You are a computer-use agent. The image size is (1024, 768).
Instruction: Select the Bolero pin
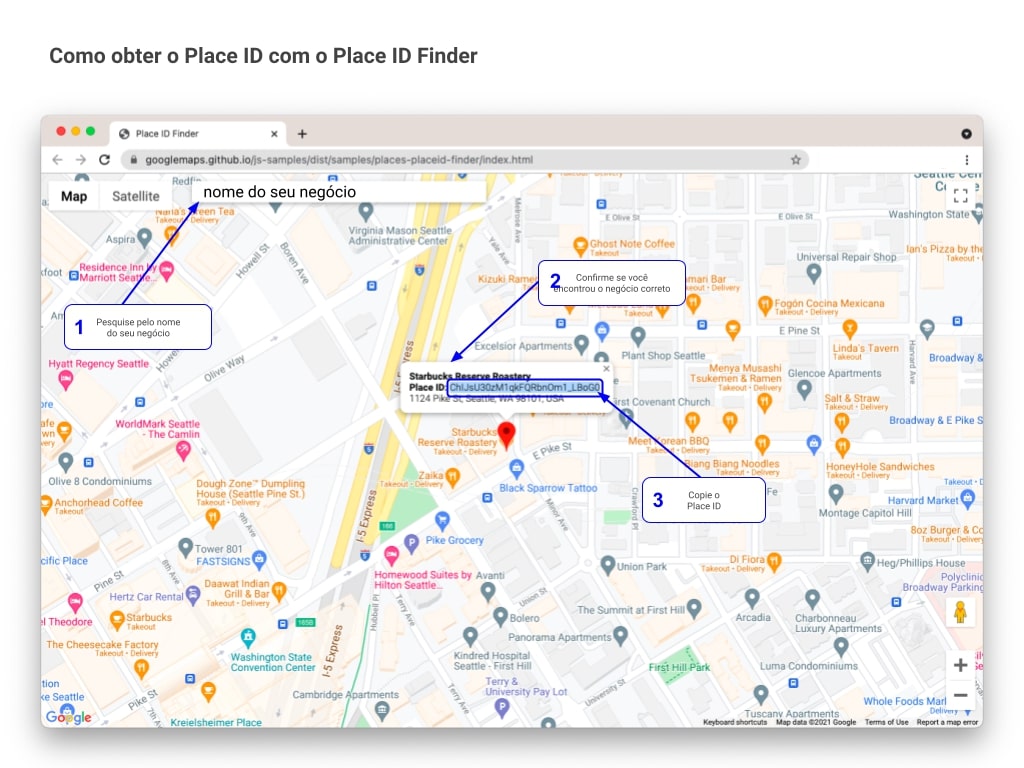[x=501, y=616]
